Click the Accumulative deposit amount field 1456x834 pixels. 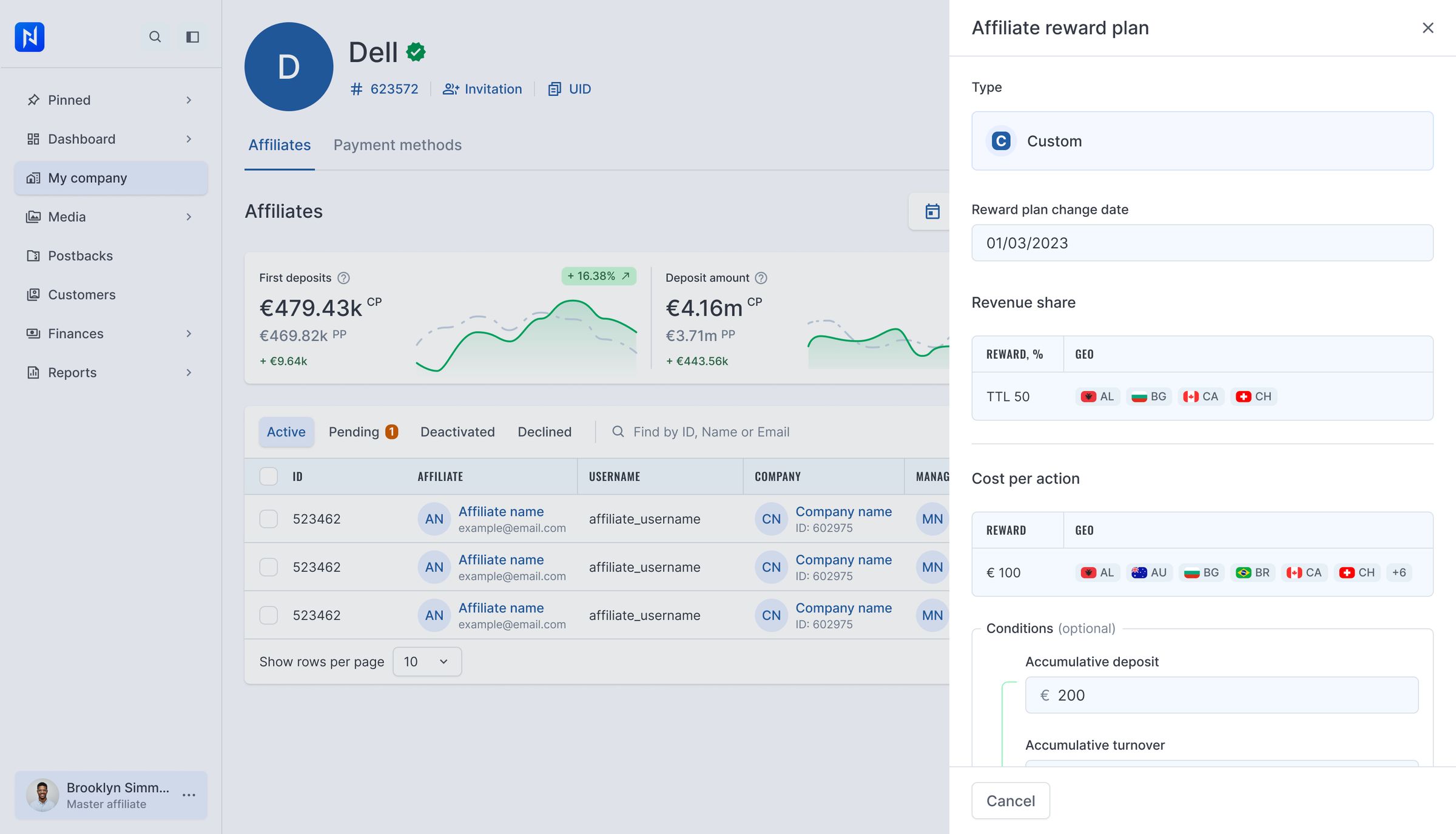coord(1222,695)
